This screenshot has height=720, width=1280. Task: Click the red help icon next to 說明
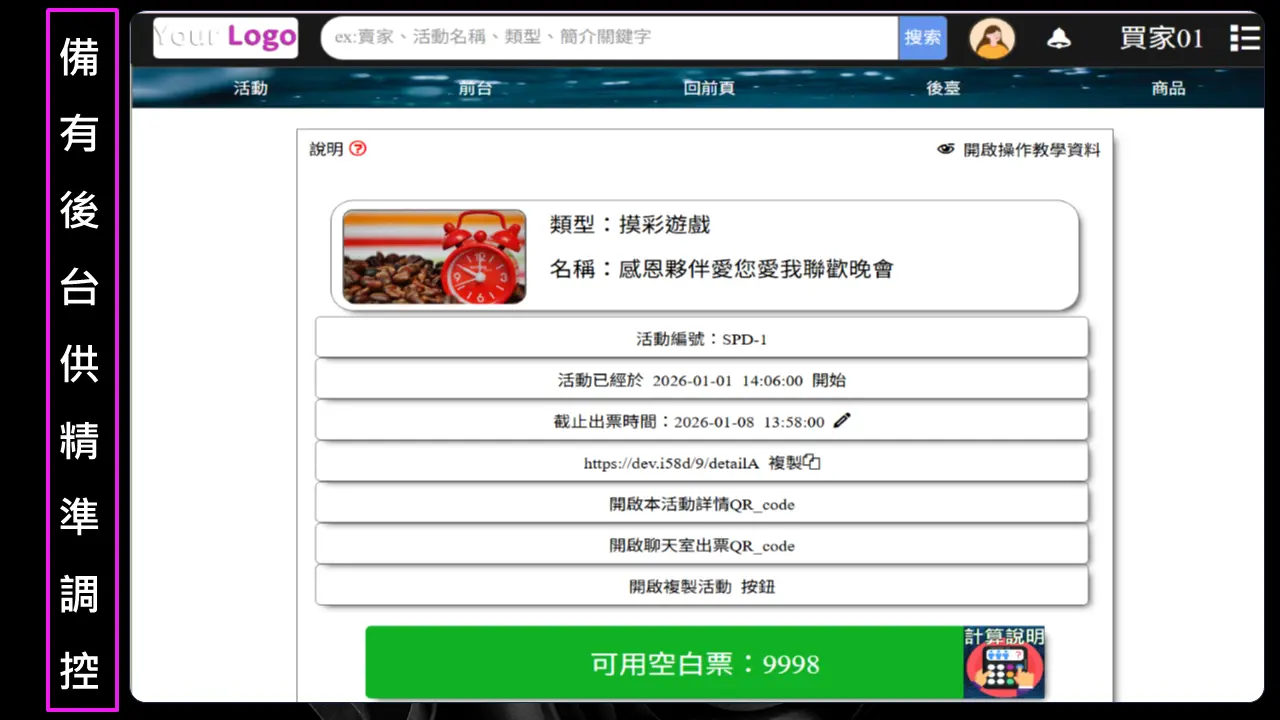356,149
